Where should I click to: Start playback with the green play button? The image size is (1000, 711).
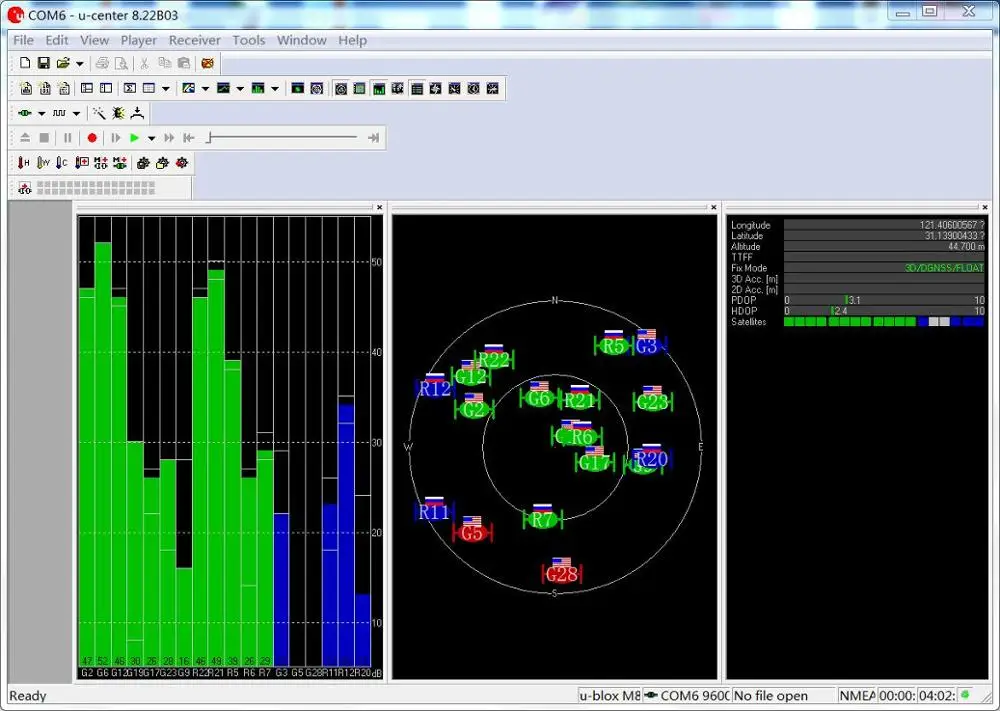coord(134,138)
